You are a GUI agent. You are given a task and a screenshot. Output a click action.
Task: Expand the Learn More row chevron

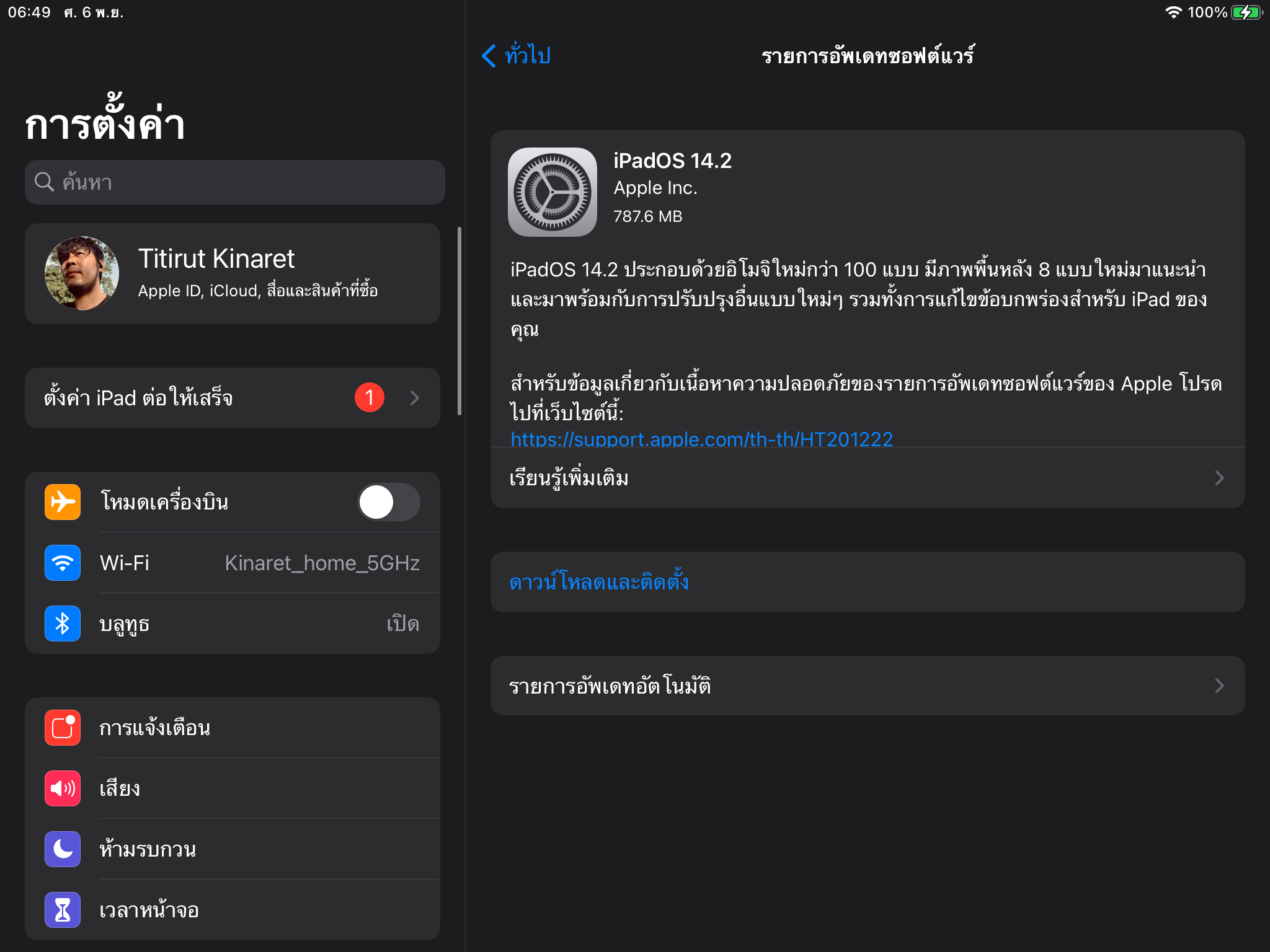click(1219, 478)
